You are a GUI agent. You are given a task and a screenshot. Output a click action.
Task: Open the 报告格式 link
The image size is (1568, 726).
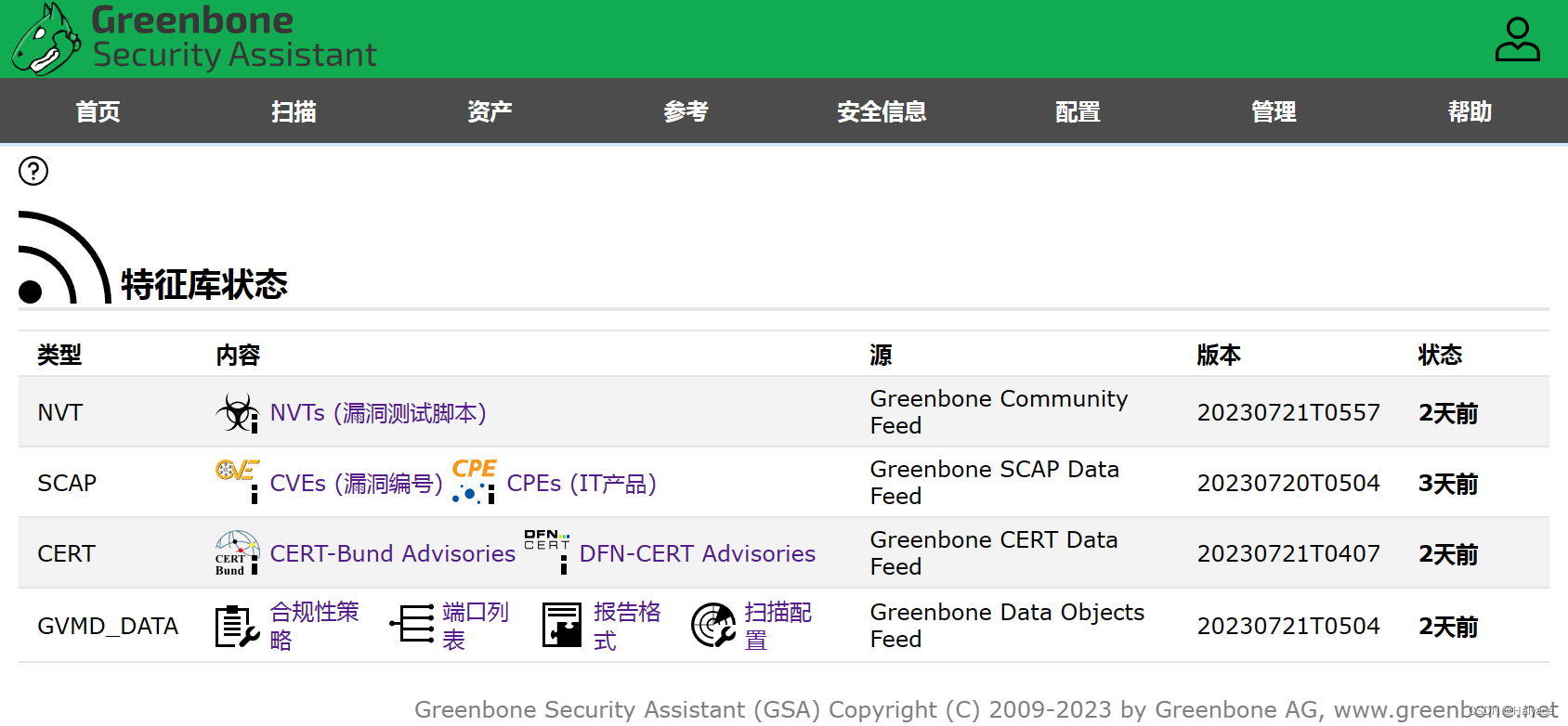click(x=627, y=626)
